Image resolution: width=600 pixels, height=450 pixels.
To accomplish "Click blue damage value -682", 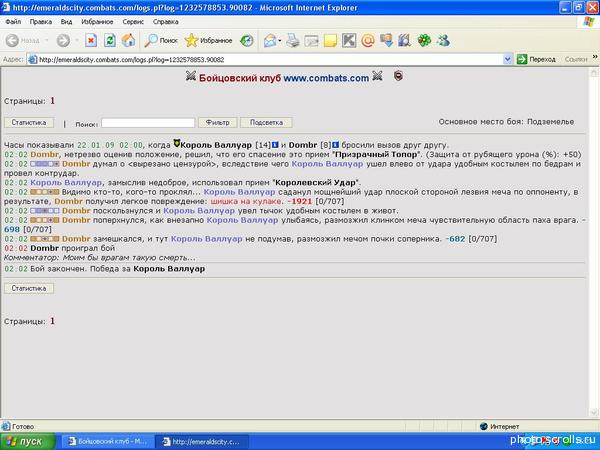I will pyautogui.click(x=455, y=239).
